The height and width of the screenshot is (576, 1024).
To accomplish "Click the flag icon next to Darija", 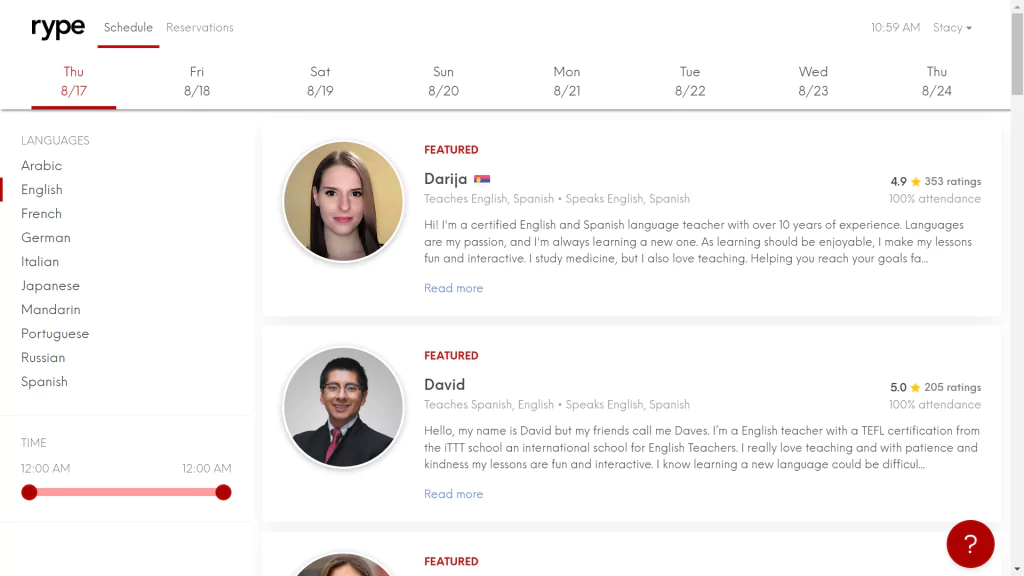I will click(x=482, y=179).
